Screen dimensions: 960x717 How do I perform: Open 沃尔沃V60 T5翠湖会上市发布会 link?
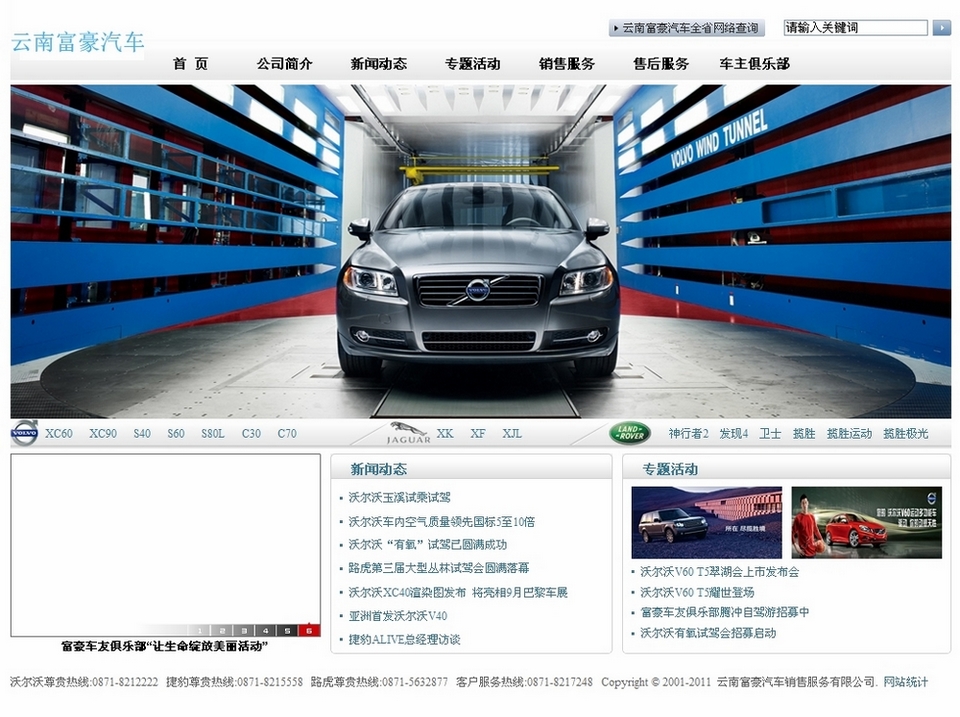click(x=719, y=572)
